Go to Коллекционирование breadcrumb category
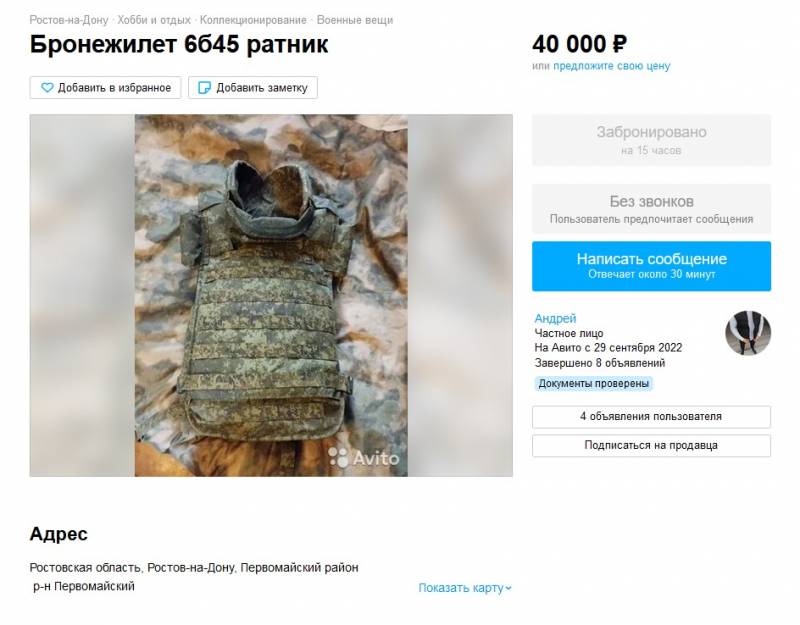Viewport: 800px width, 625px height. (253, 20)
